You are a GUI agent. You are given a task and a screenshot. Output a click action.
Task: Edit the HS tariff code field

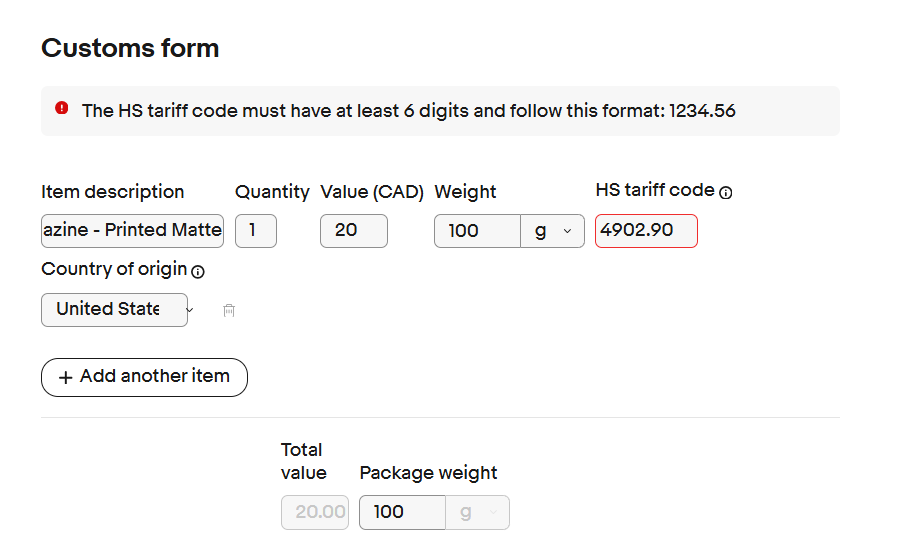tap(645, 231)
